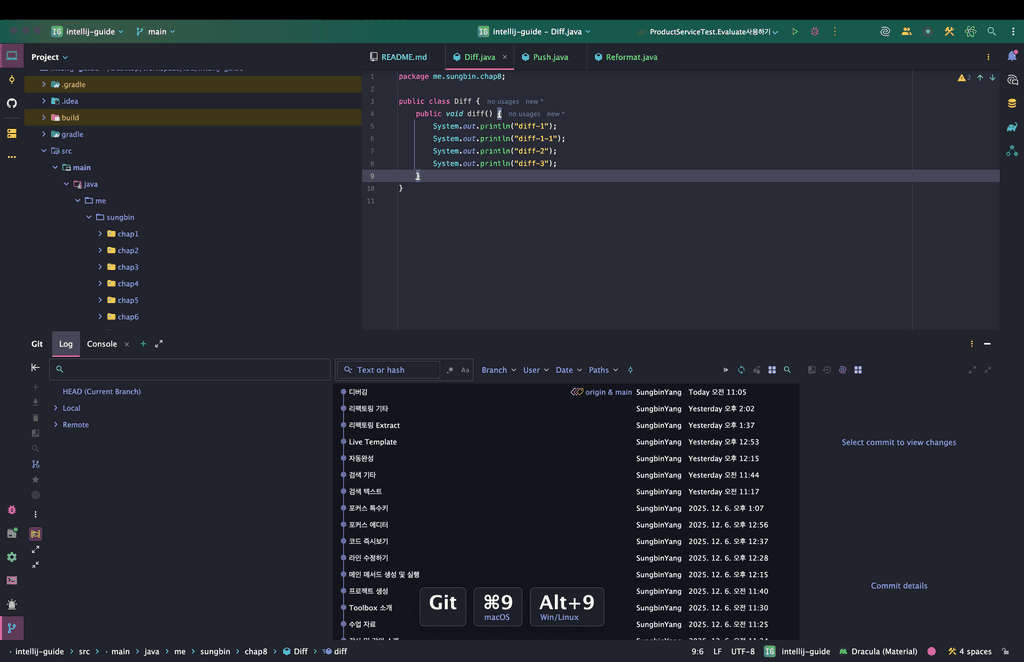Open the Database tool window
This screenshot has height=662, width=1024.
[x=1012, y=103]
